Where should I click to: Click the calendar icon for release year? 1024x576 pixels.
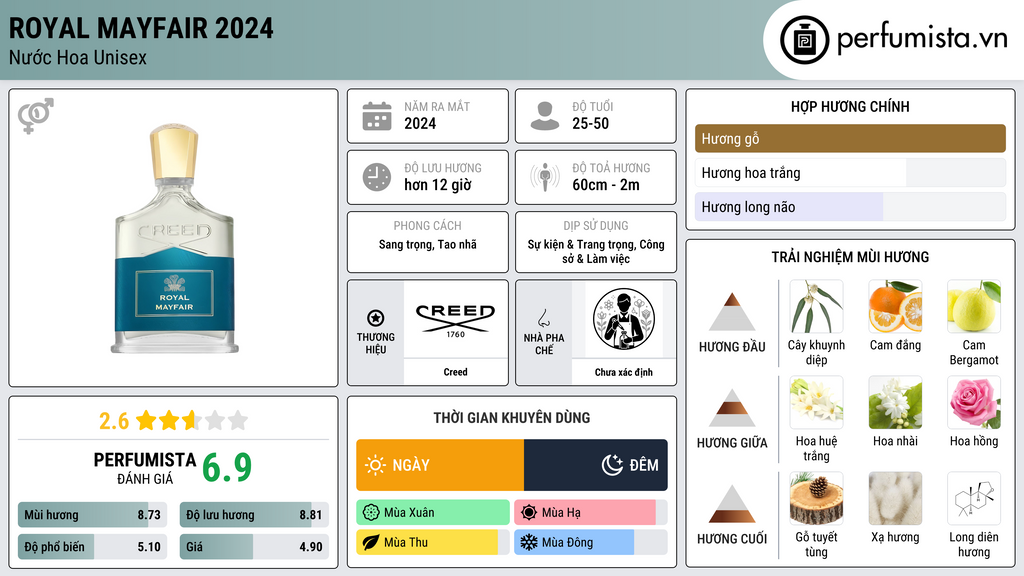point(377,116)
